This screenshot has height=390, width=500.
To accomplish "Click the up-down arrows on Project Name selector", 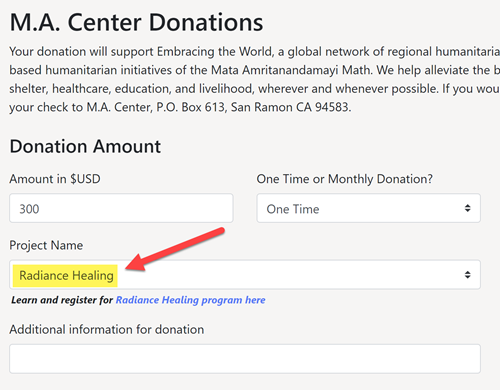I will 467,275.
